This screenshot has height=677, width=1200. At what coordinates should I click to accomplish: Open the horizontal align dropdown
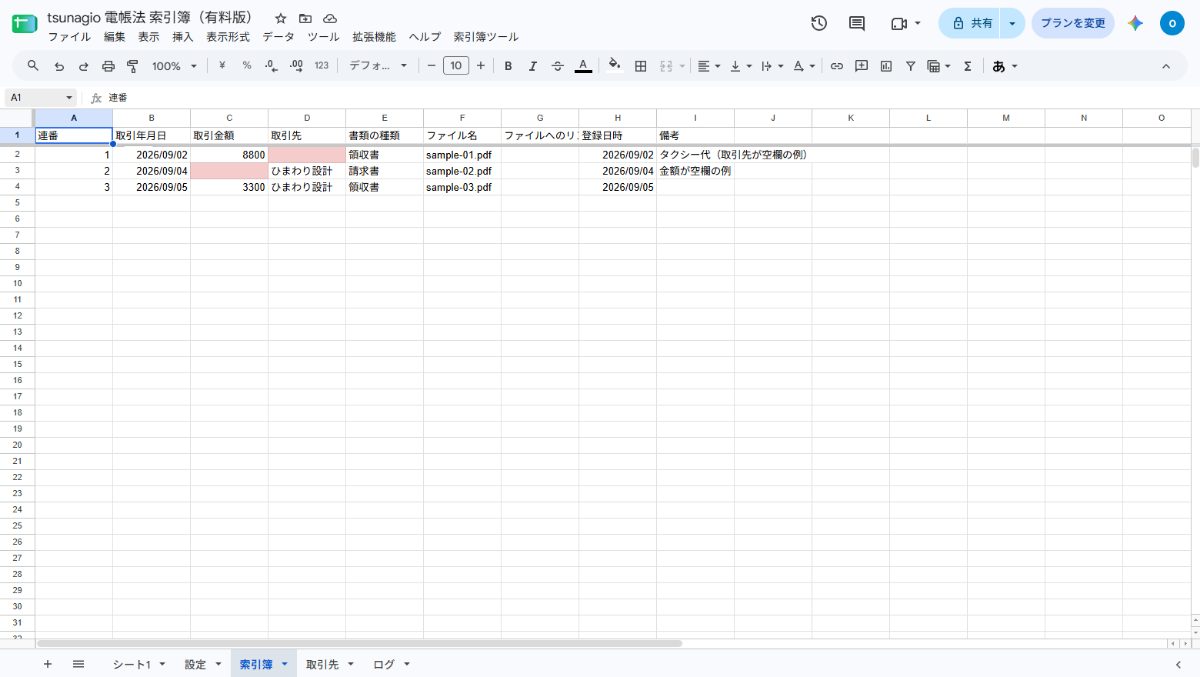(708, 66)
